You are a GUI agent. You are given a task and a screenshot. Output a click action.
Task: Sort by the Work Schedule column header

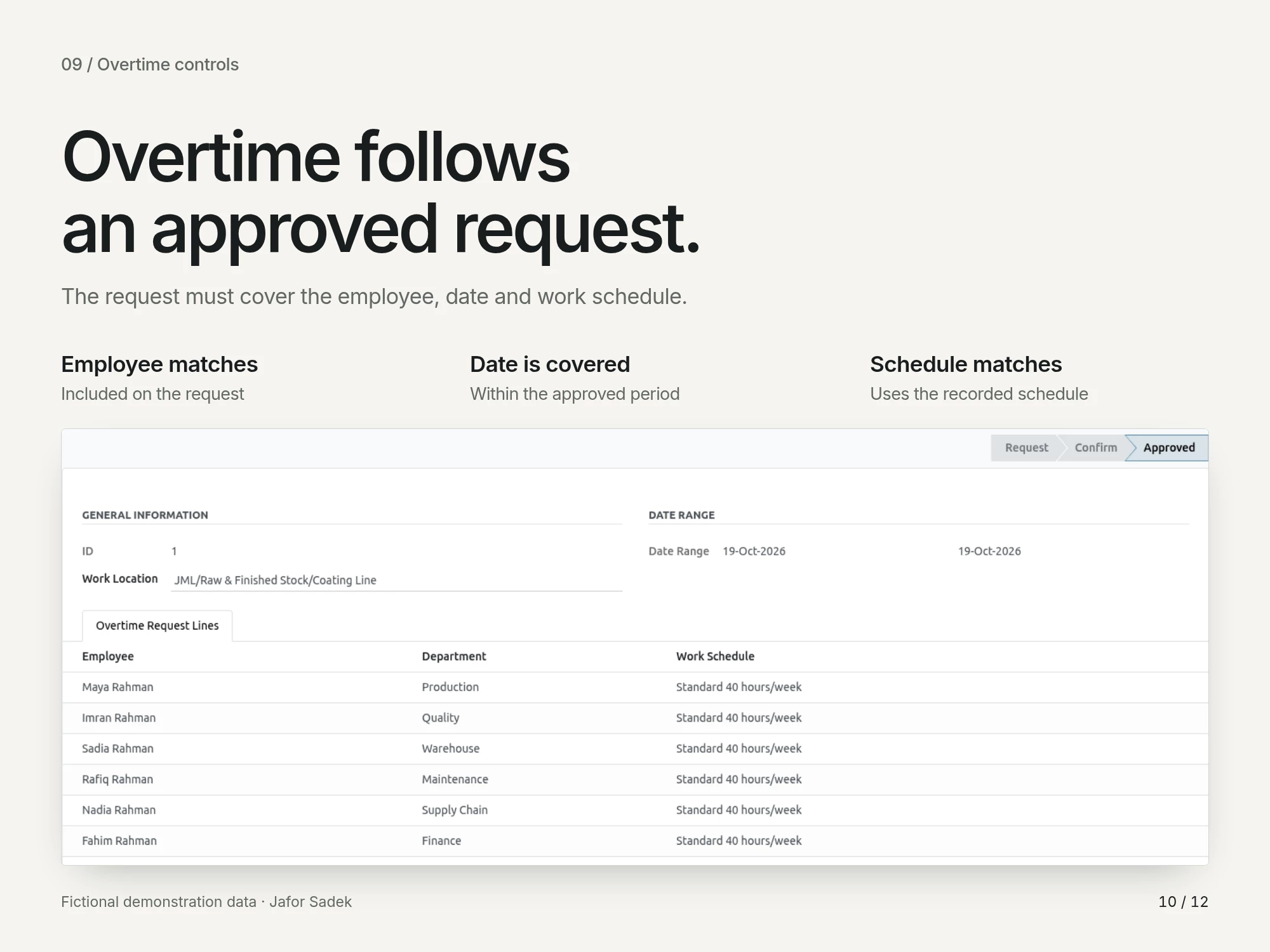click(x=715, y=656)
